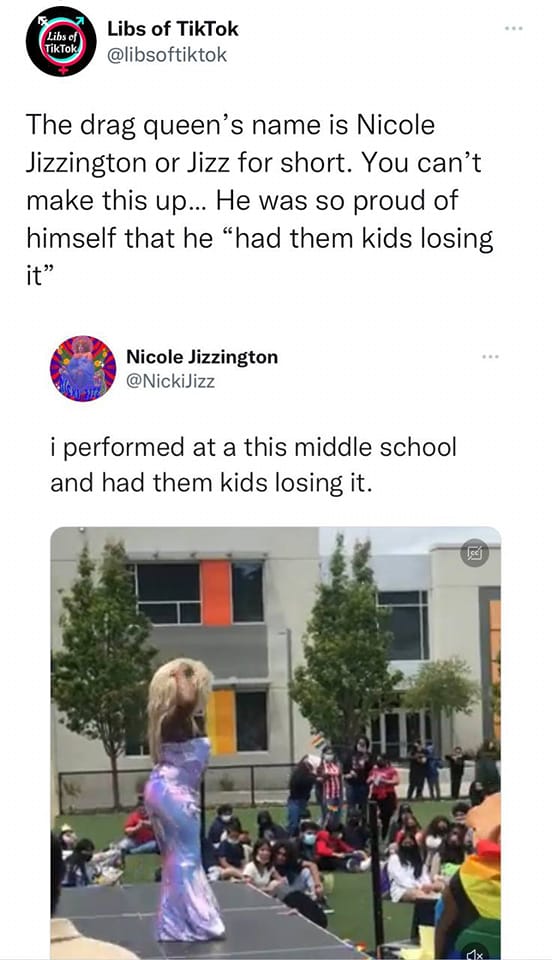552x960 pixels.
Task: Click the Libs of TikTok display name
Action: [x=173, y=29]
